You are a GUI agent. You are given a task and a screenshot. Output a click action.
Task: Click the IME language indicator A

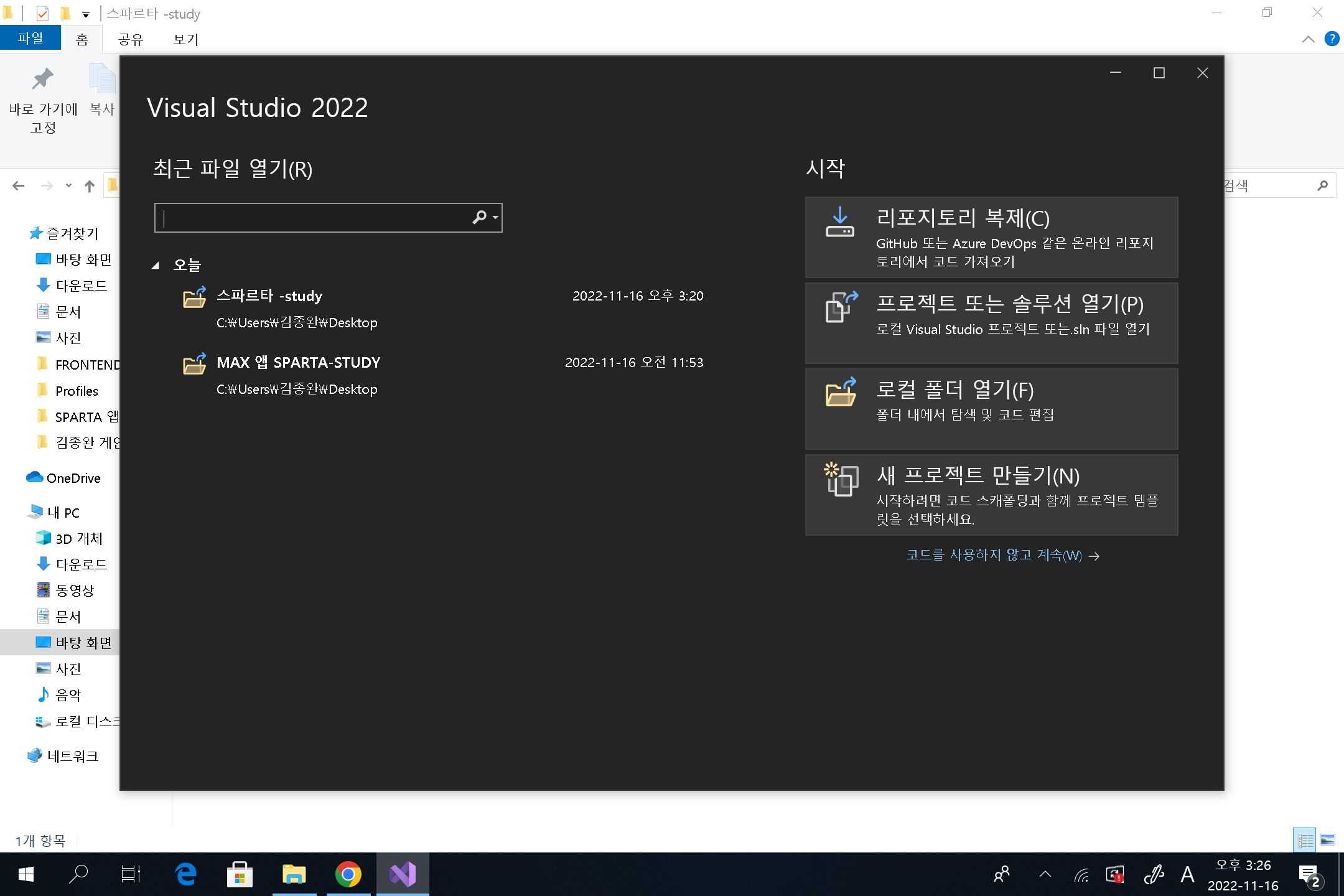point(1187,874)
